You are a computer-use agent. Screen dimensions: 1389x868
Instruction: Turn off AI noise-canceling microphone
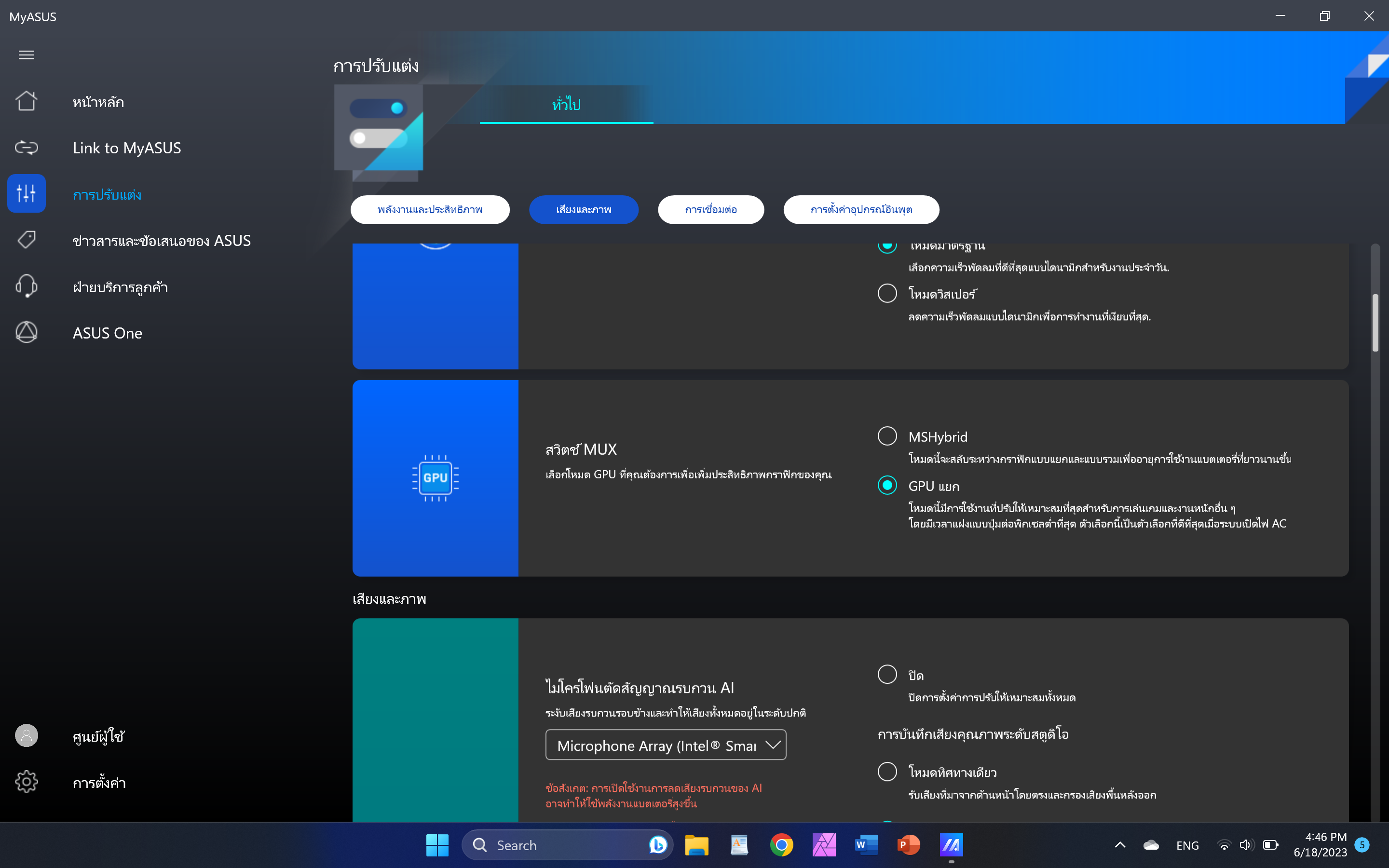(887, 675)
